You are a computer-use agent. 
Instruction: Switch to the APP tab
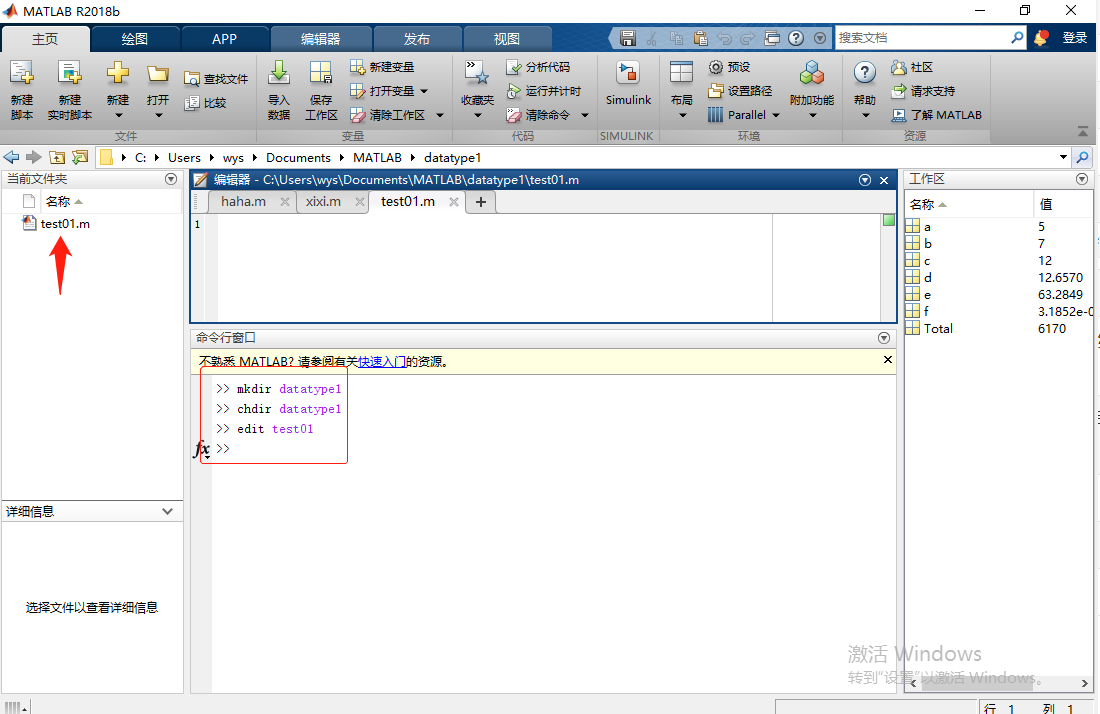224,39
